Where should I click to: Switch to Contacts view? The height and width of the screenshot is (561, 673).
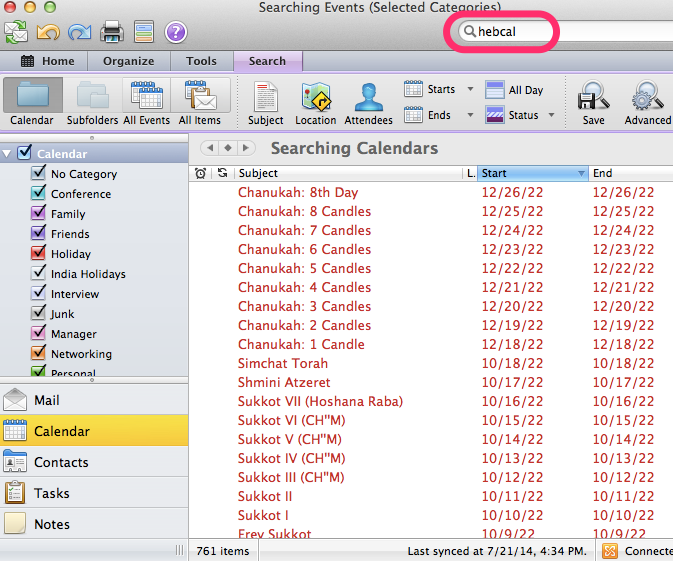94,462
